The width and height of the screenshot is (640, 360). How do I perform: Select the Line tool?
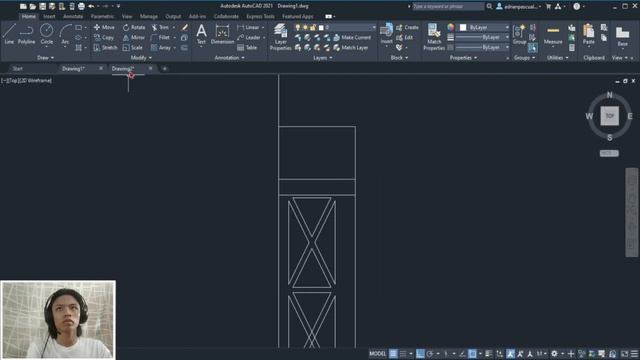pos(9,33)
